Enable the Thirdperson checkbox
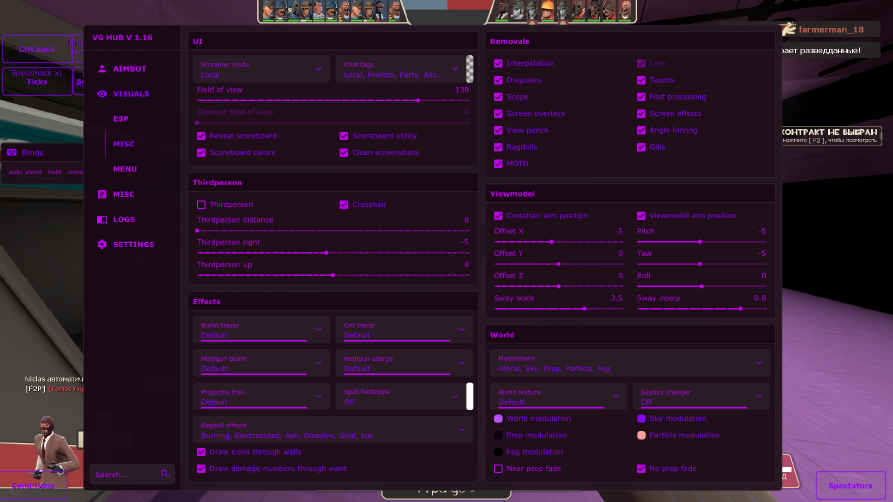The width and height of the screenshot is (893, 502). click(x=201, y=205)
